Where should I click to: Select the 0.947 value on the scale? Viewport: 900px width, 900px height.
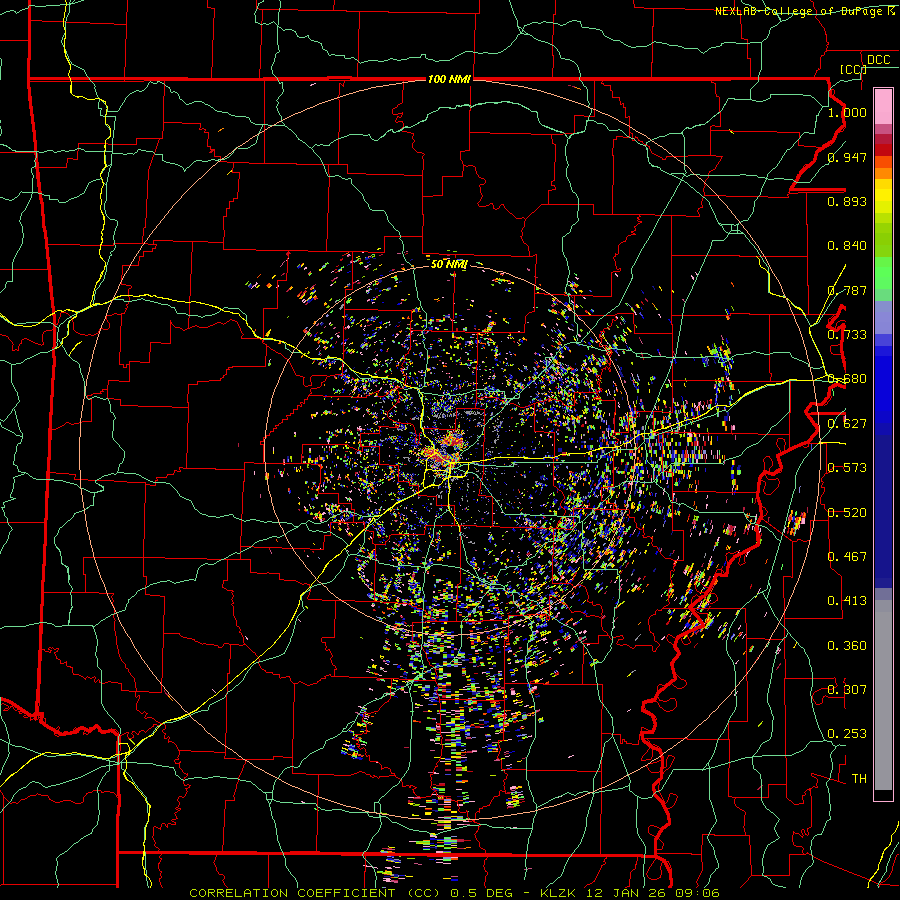847,157
